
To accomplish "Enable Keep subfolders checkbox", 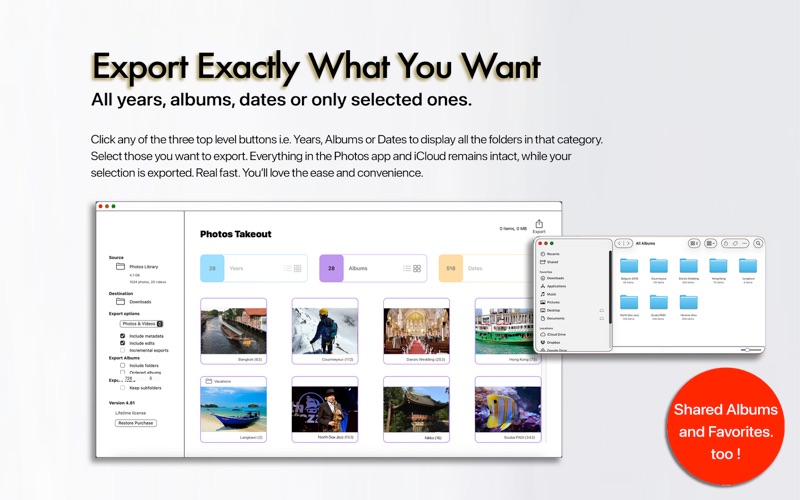I will tap(122, 388).
